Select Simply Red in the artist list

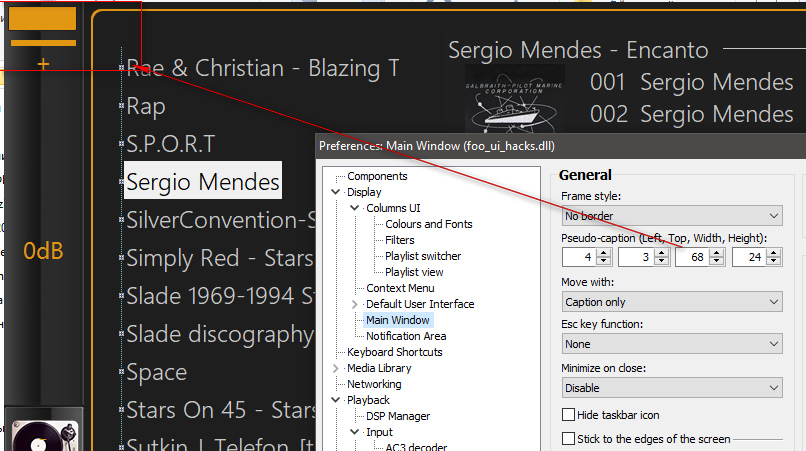click(219, 258)
